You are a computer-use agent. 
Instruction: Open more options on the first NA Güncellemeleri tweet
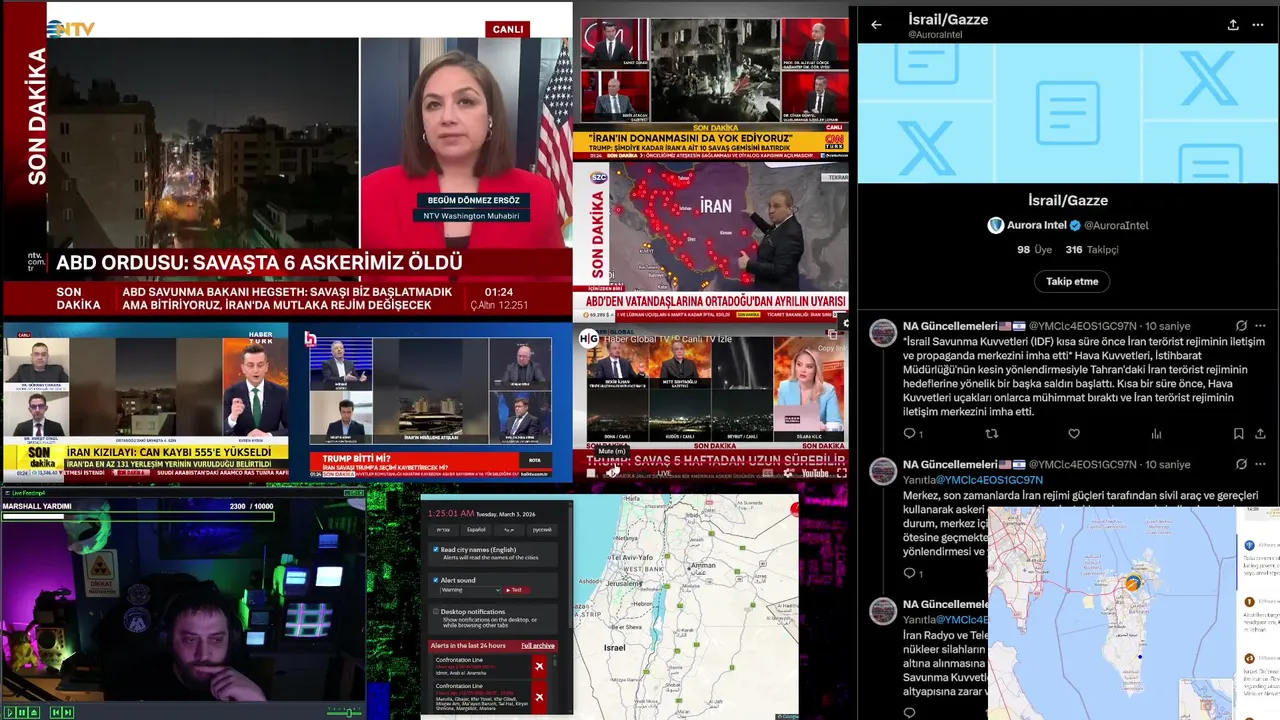coord(1260,326)
